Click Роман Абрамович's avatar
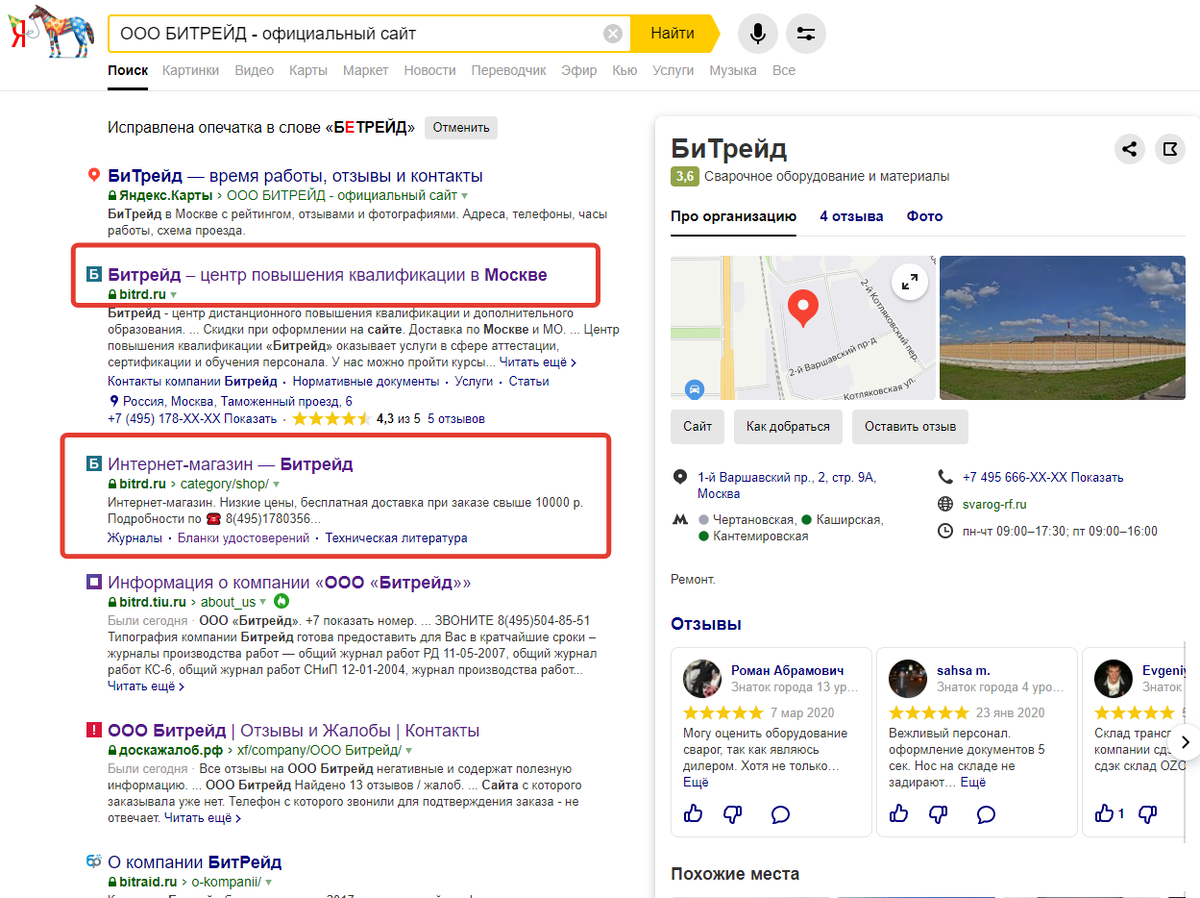1200x898 pixels. [x=702, y=678]
